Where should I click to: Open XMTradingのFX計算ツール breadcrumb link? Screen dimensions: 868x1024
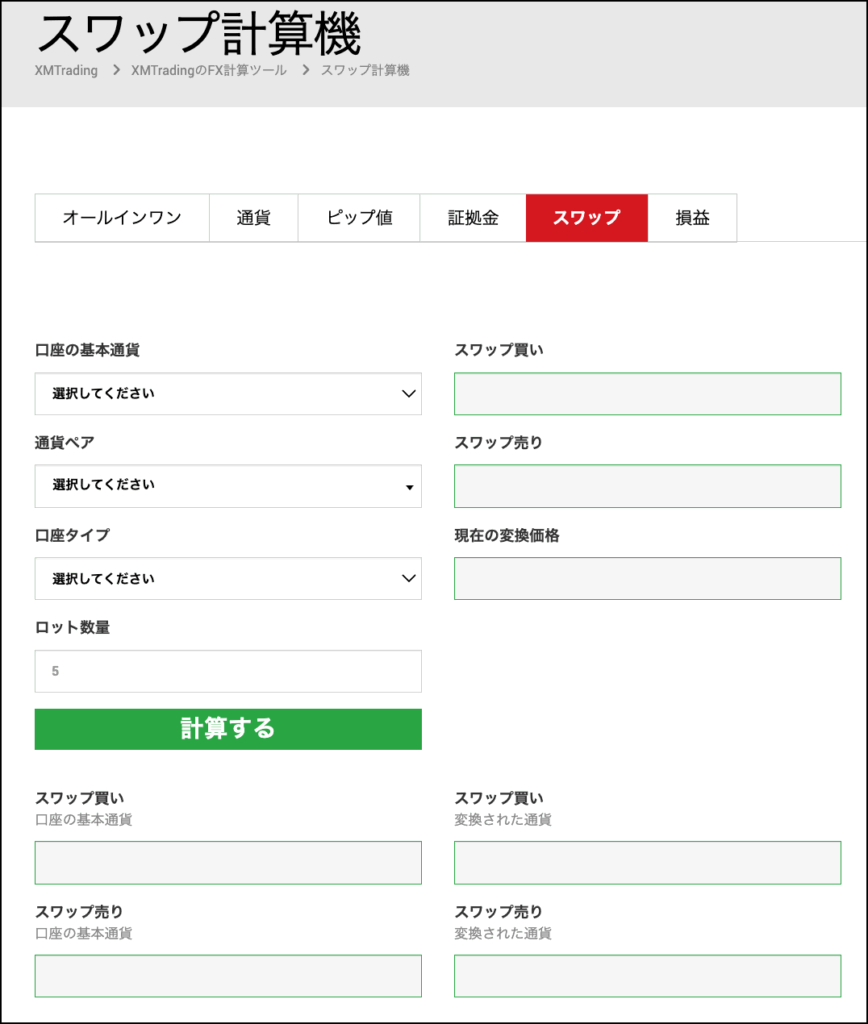click(x=207, y=70)
